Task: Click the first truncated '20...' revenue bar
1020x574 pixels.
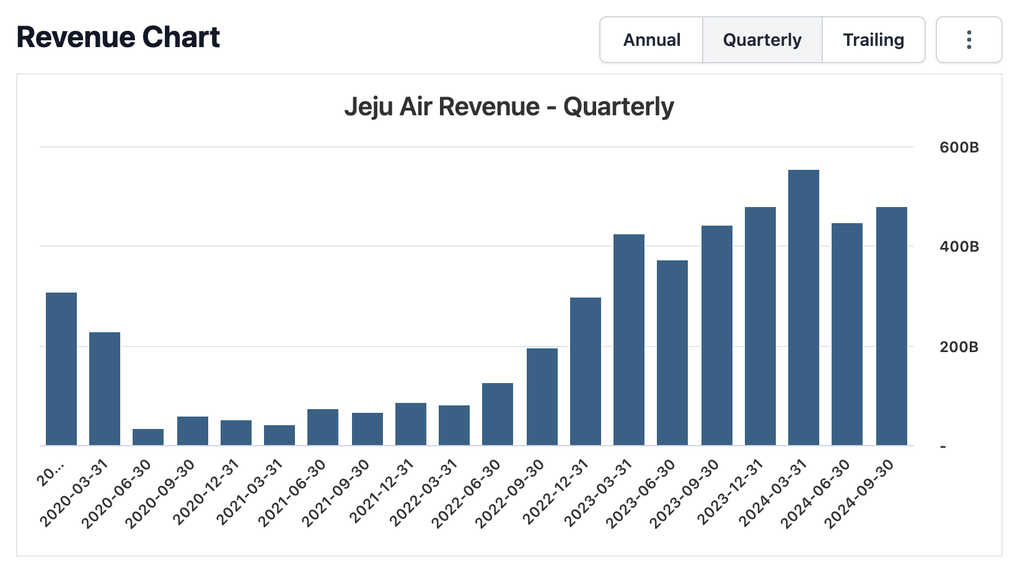Action: (x=61, y=369)
